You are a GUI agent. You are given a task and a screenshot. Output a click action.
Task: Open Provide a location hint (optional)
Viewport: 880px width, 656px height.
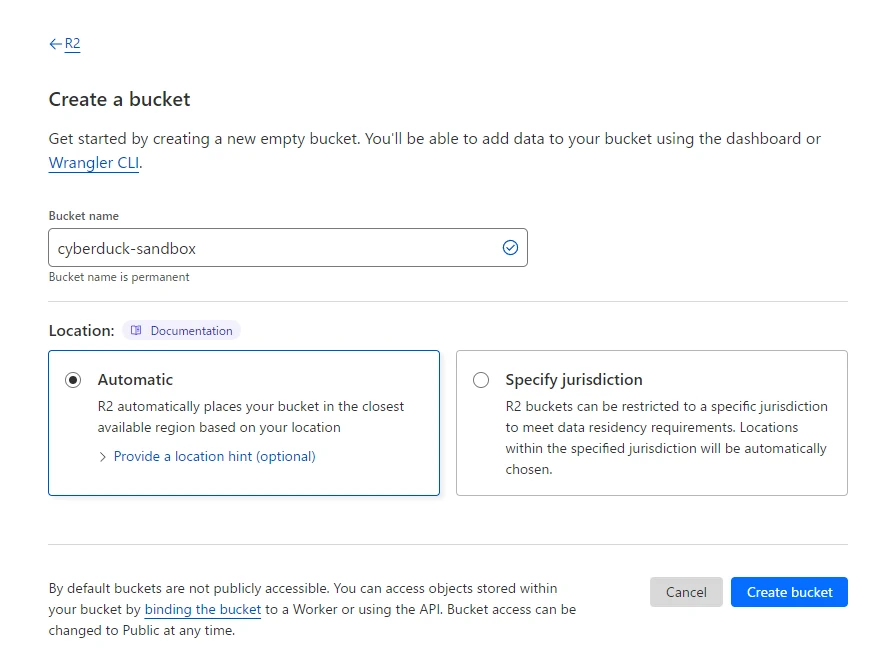[x=214, y=456]
